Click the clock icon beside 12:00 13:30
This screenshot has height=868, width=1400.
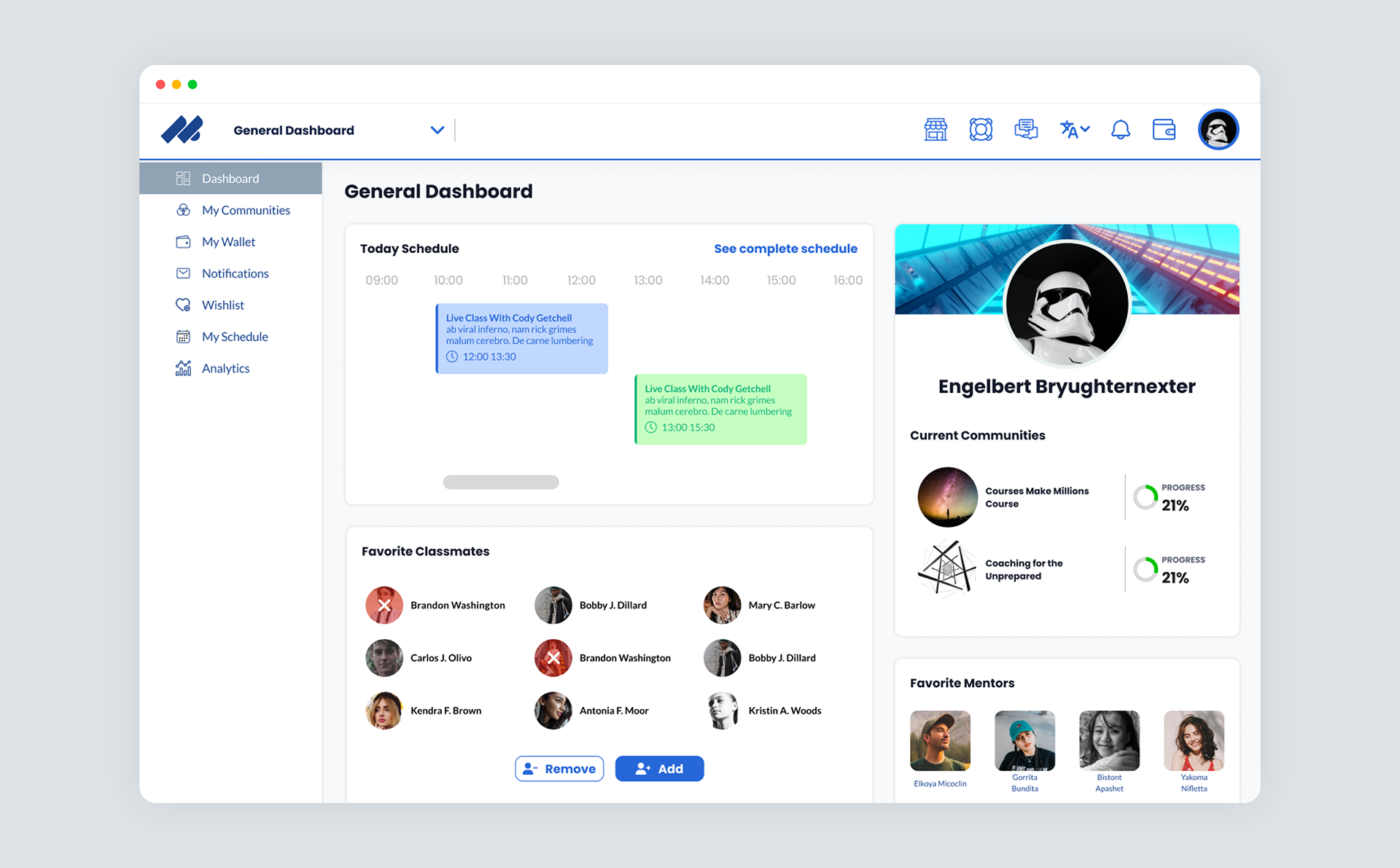click(452, 356)
